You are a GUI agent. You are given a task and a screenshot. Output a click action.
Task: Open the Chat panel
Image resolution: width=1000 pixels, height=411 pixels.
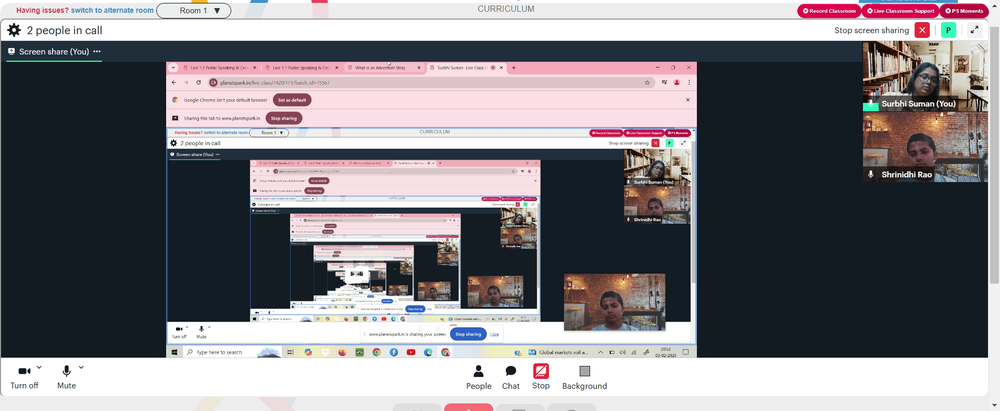pyautogui.click(x=510, y=377)
